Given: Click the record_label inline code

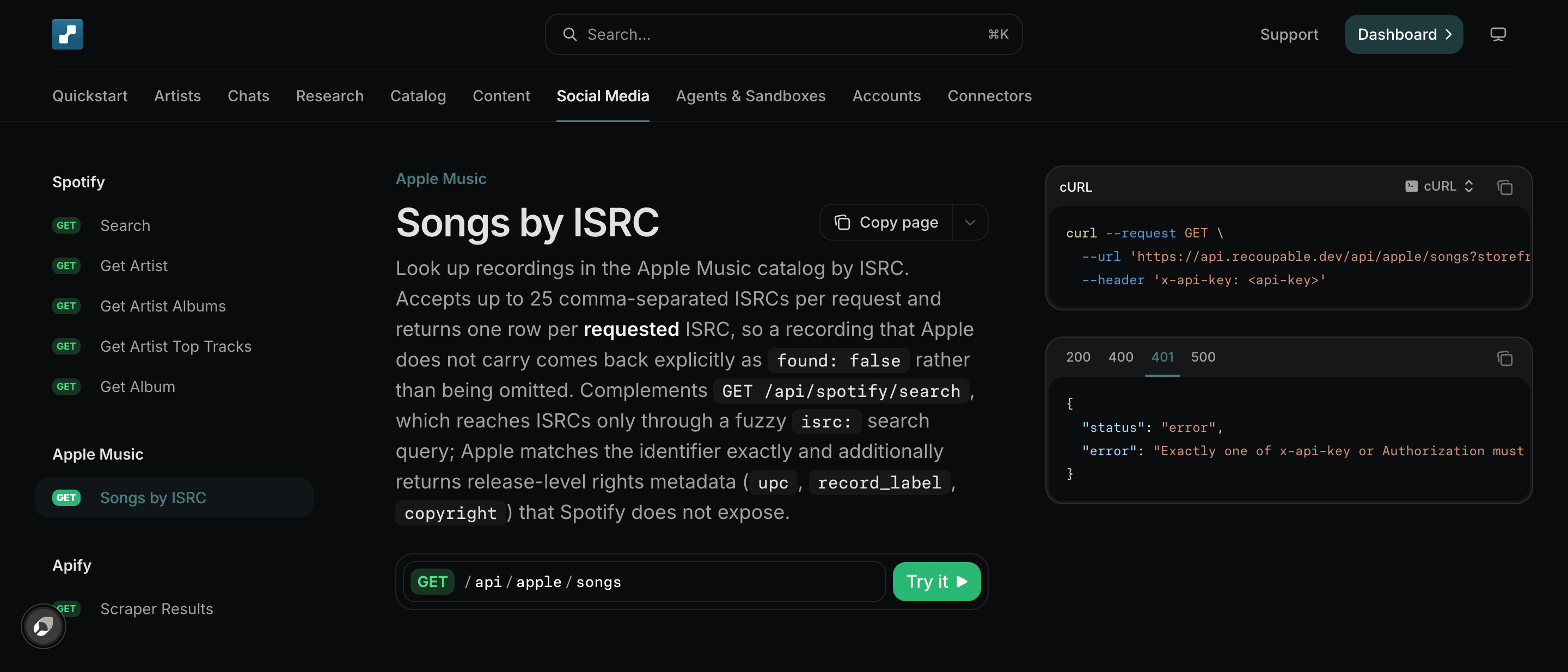Looking at the screenshot, I should click(879, 482).
